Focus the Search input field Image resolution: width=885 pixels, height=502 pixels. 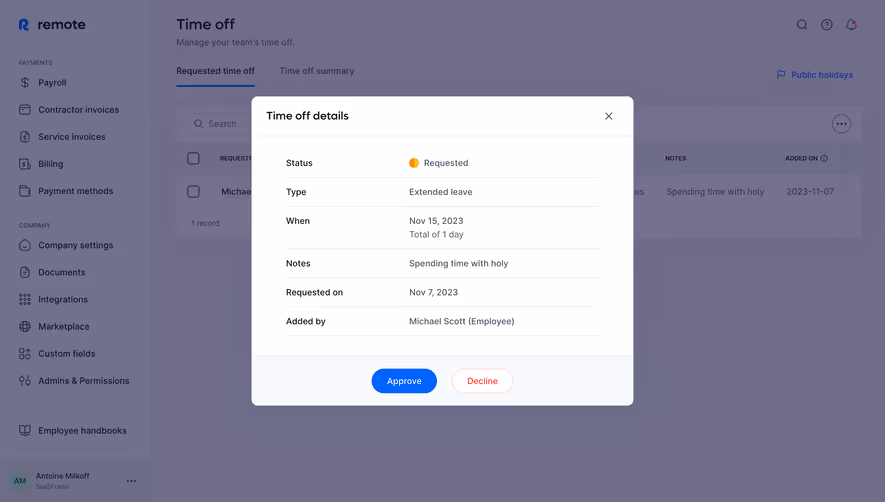tap(220, 124)
